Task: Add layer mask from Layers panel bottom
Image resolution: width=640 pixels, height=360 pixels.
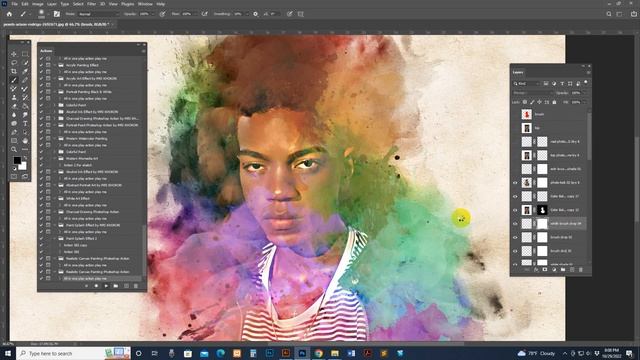Action: point(545,270)
